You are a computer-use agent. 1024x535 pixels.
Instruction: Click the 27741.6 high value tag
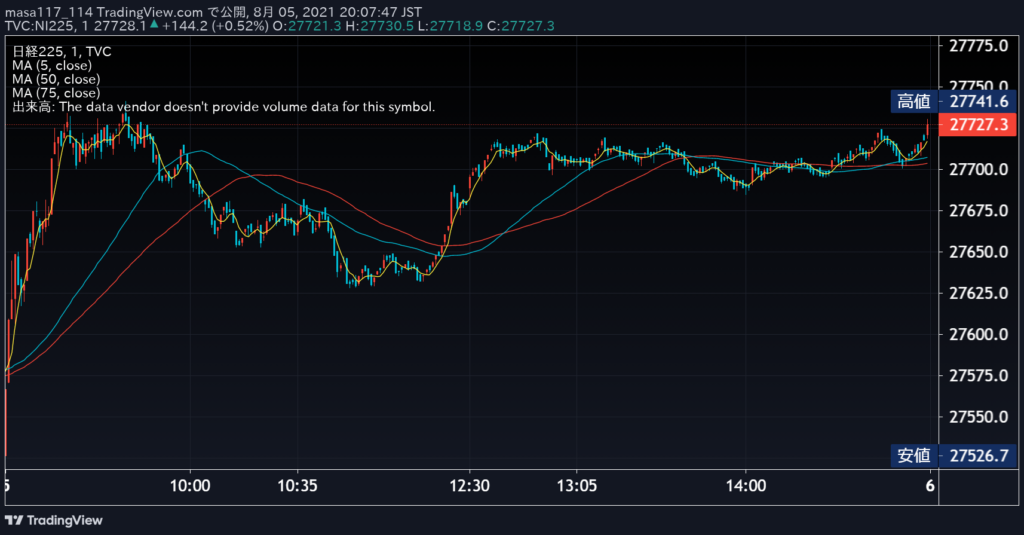pos(978,101)
